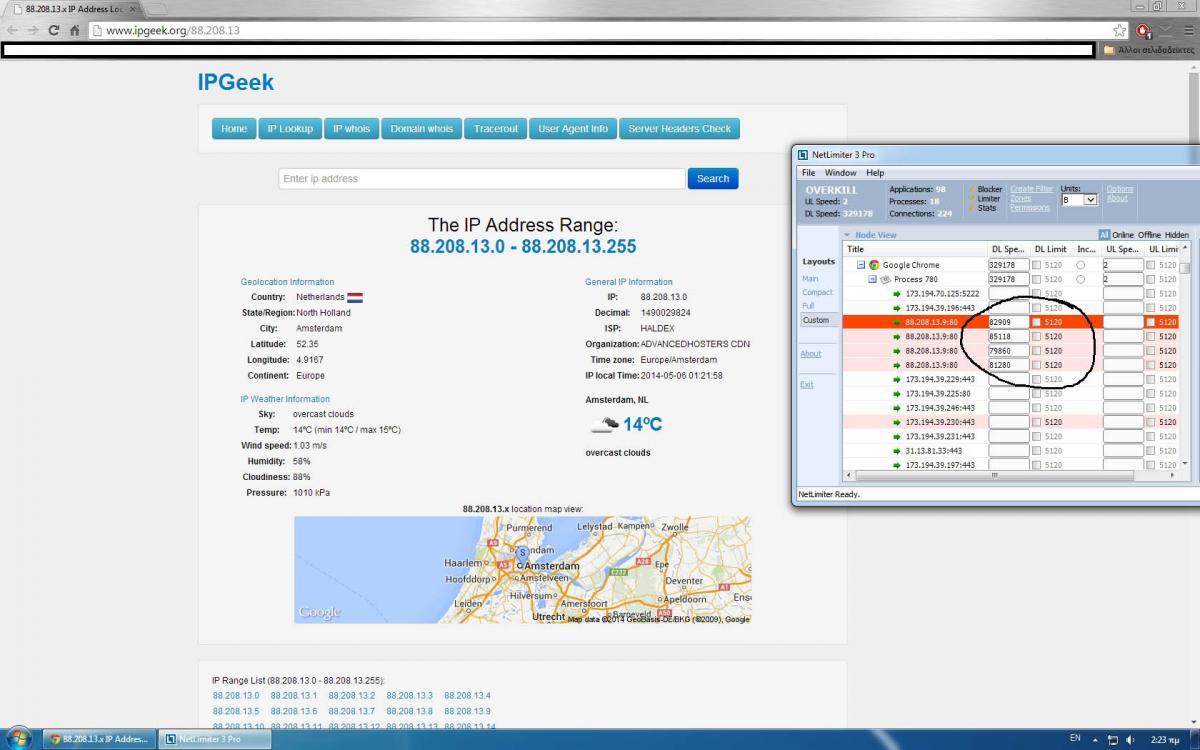This screenshot has height=750, width=1200.
Task: Click the Process 780 gear icon
Action: [x=885, y=279]
